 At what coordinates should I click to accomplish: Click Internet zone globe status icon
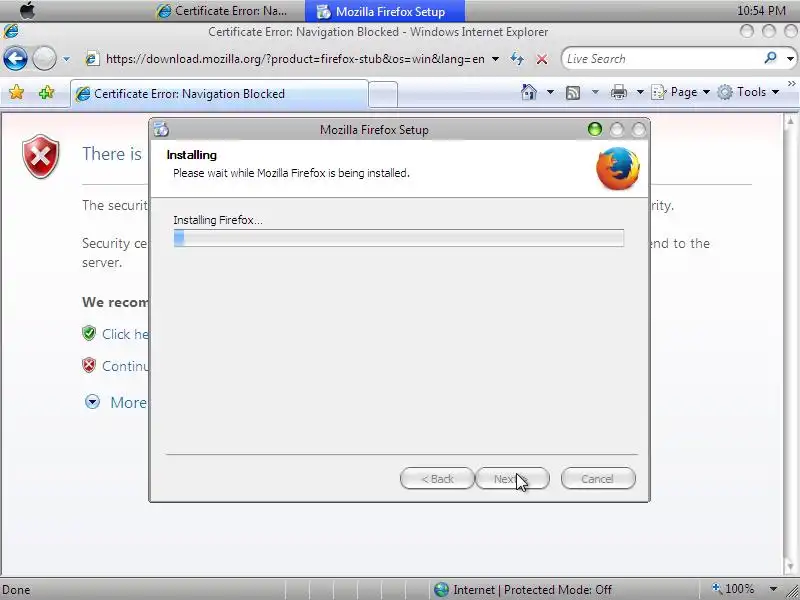click(x=441, y=590)
